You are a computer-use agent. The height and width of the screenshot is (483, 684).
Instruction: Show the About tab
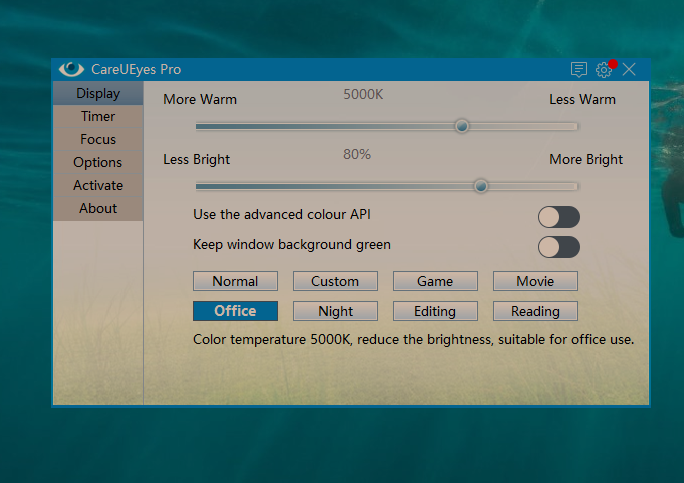(x=98, y=209)
